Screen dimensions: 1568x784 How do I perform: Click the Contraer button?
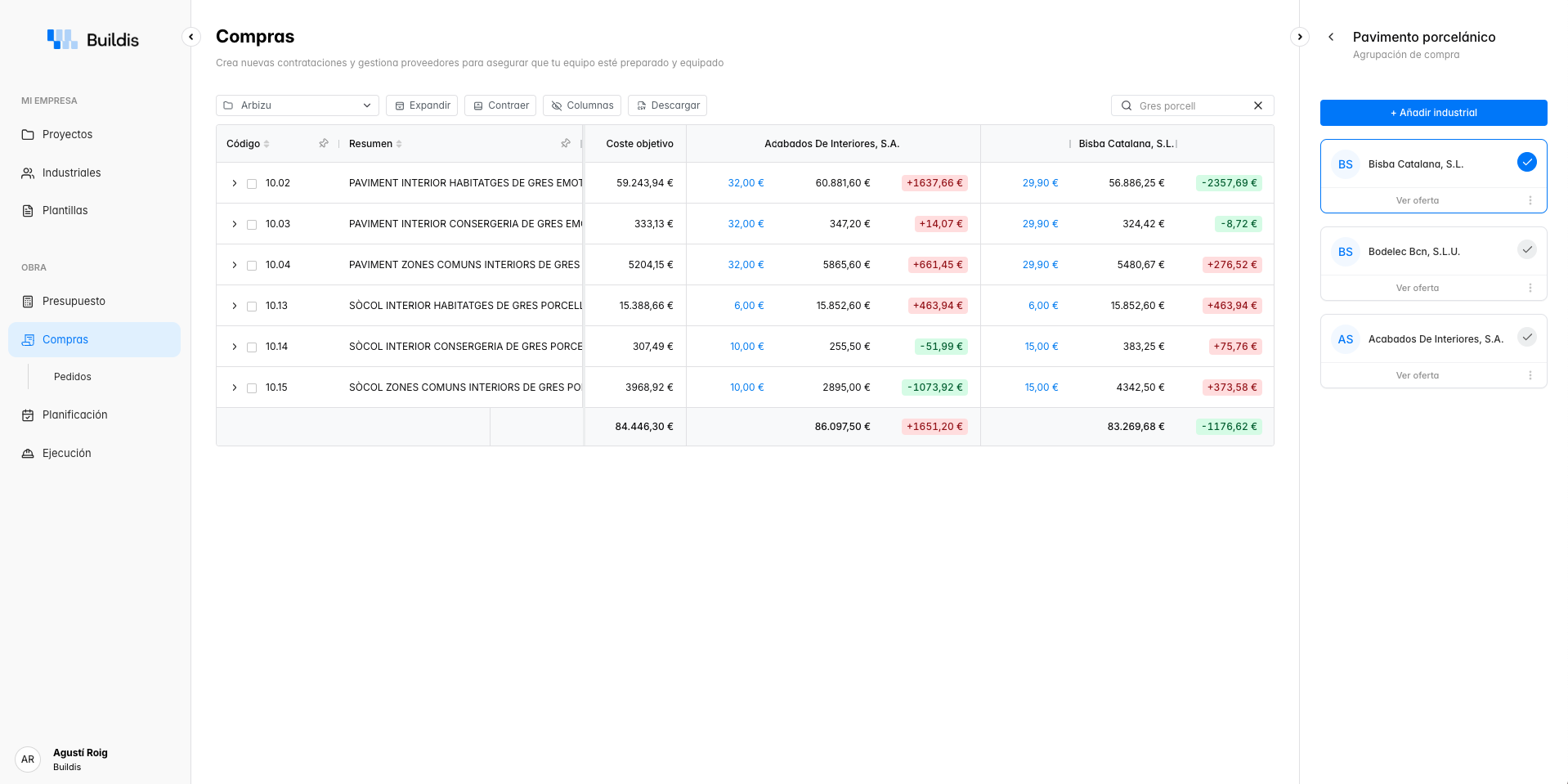pyautogui.click(x=500, y=105)
